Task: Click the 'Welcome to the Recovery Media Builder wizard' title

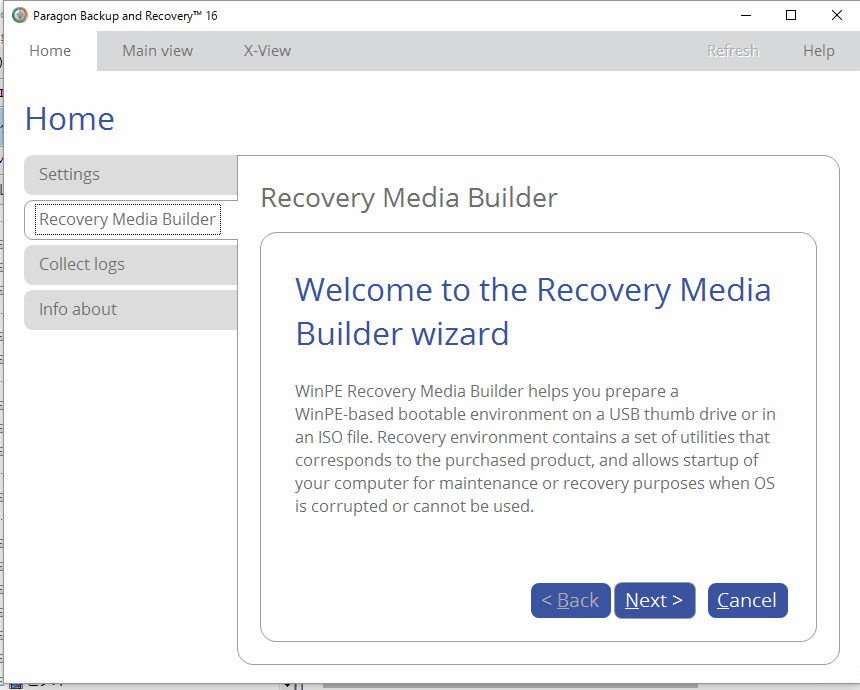Action: point(533,312)
